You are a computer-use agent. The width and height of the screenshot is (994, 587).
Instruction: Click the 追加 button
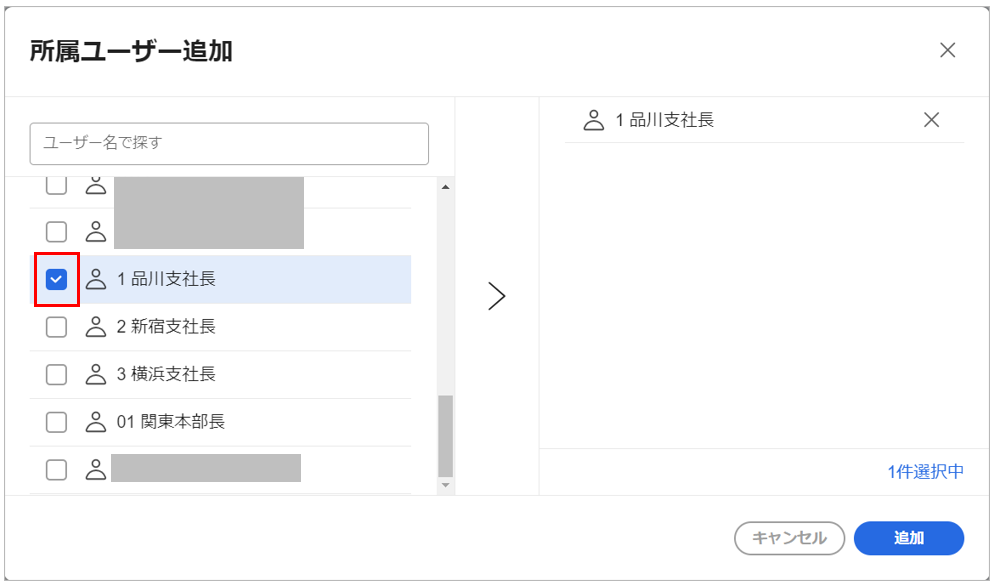[x=909, y=538]
